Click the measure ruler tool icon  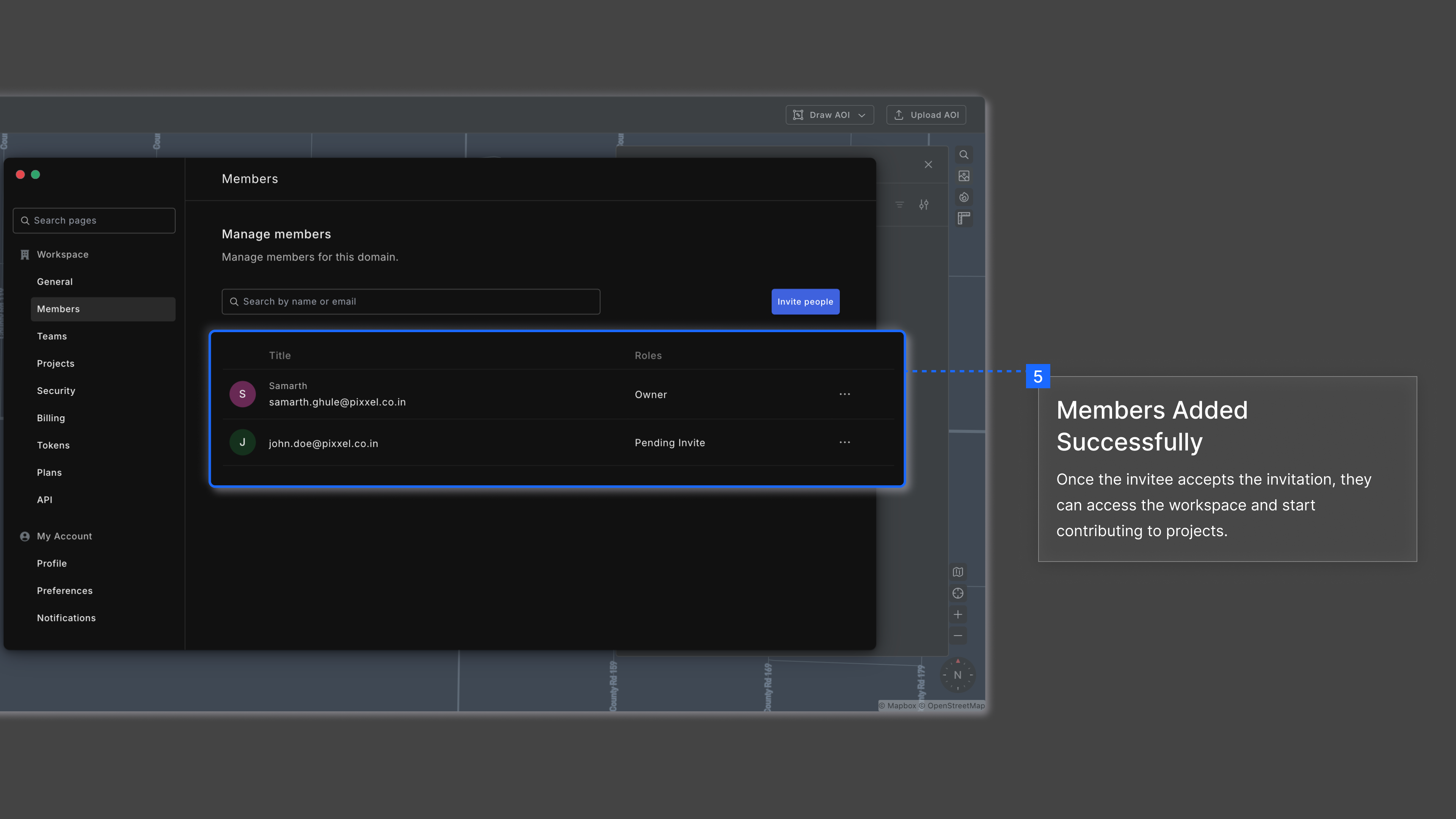click(x=964, y=218)
